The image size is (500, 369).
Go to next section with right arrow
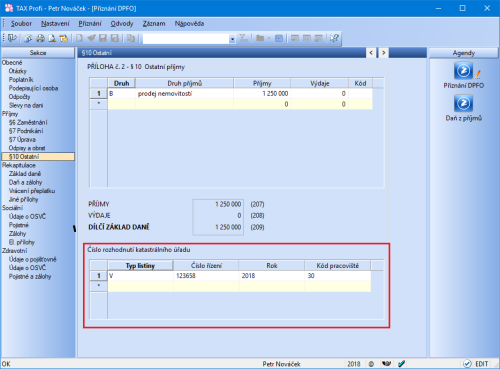tap(384, 53)
